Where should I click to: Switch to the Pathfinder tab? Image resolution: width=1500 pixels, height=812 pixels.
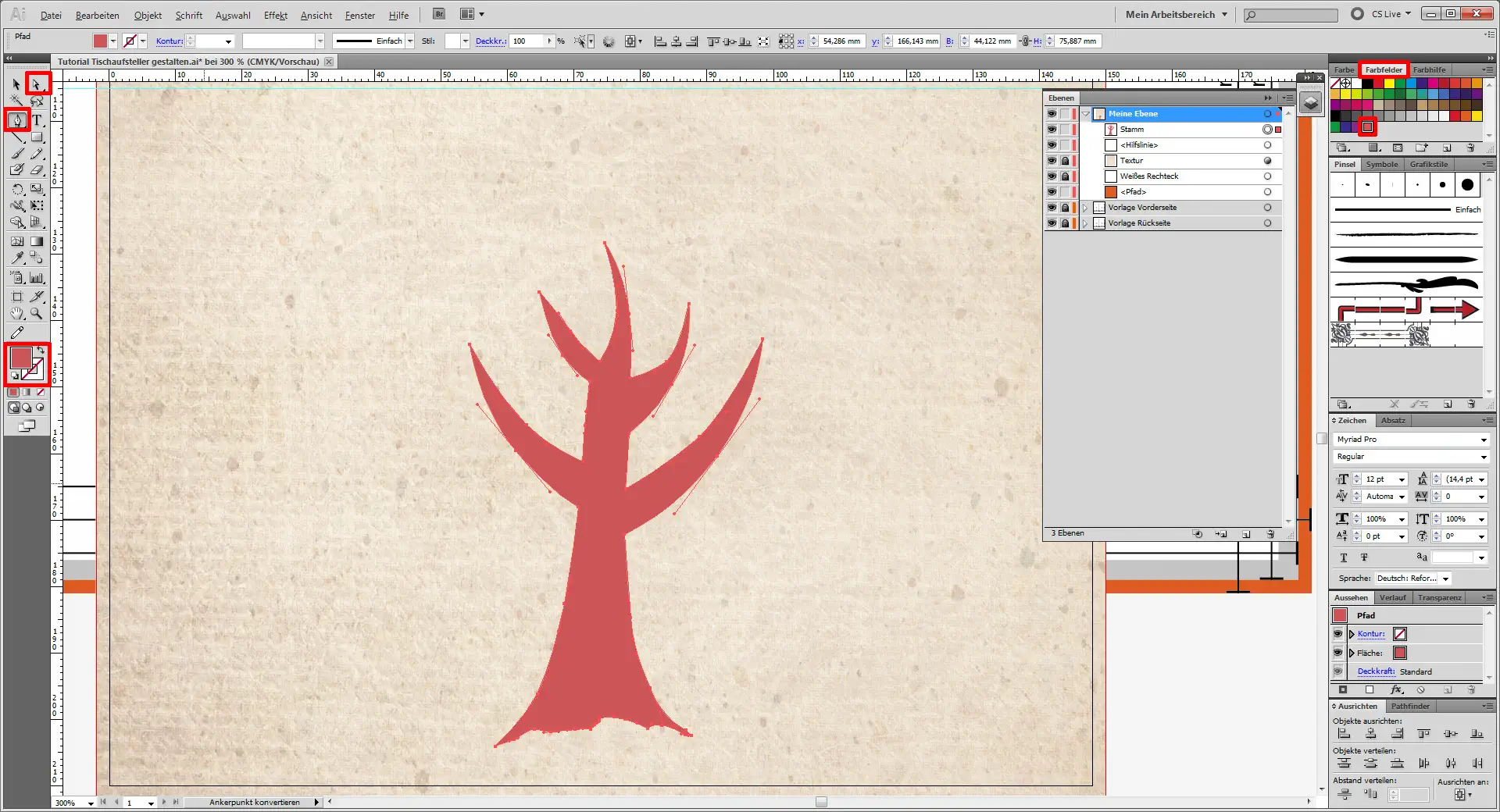[1410, 706]
